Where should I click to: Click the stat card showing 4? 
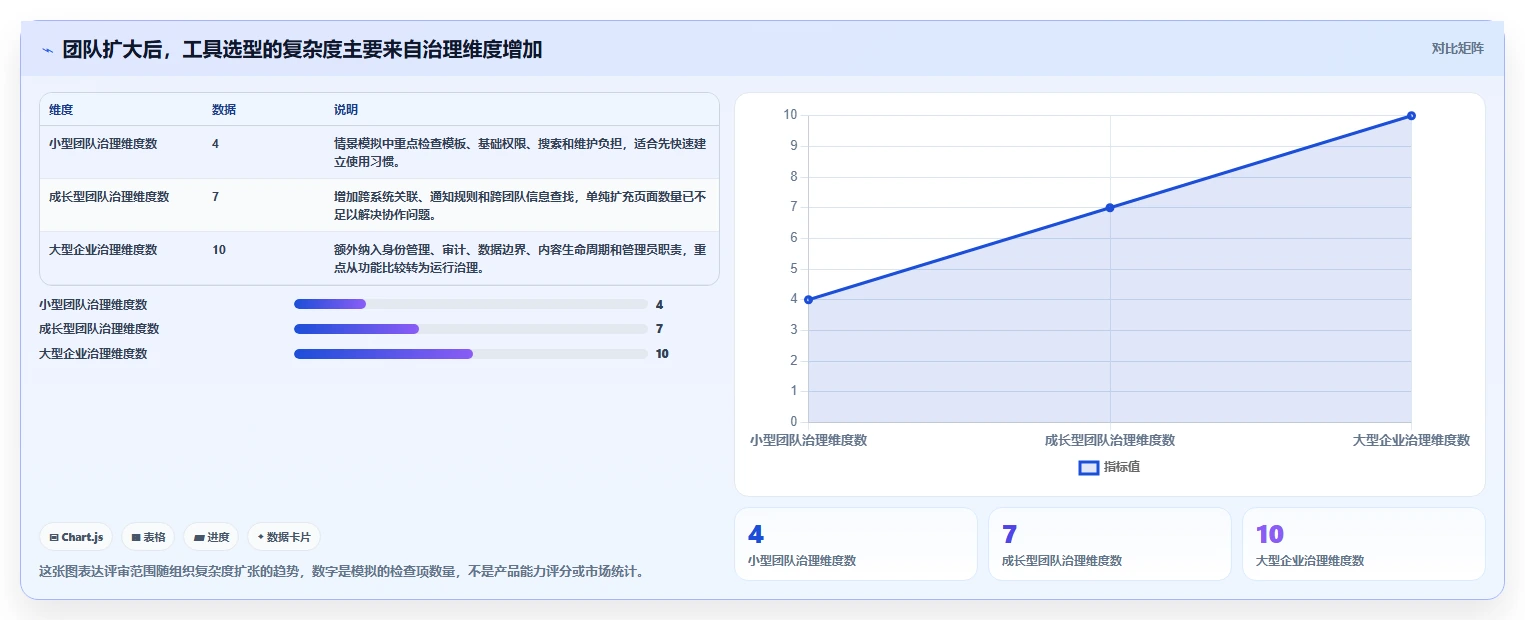pos(856,544)
